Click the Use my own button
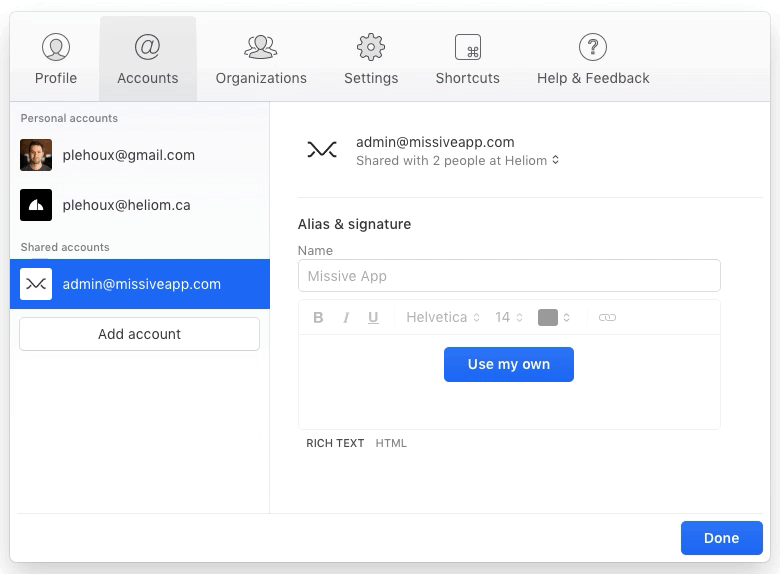Screen dimensions: 780x574 click(508, 365)
